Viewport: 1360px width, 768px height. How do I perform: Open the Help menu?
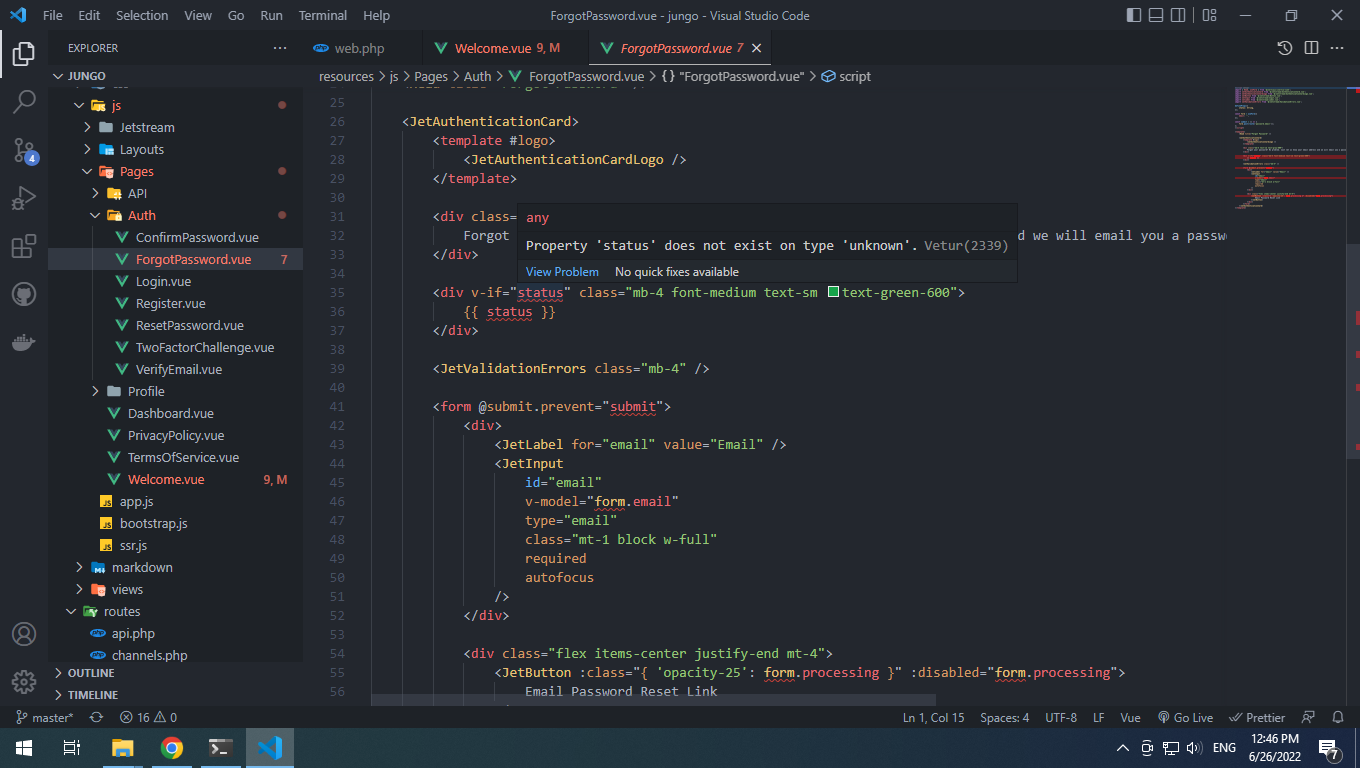(377, 15)
